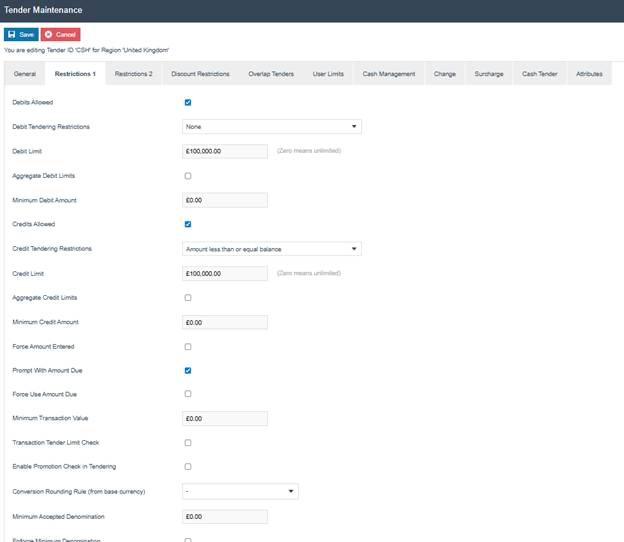This screenshot has width=624, height=542.
Task: Check Aggregate Credit Limits checkbox
Action: coord(188,298)
